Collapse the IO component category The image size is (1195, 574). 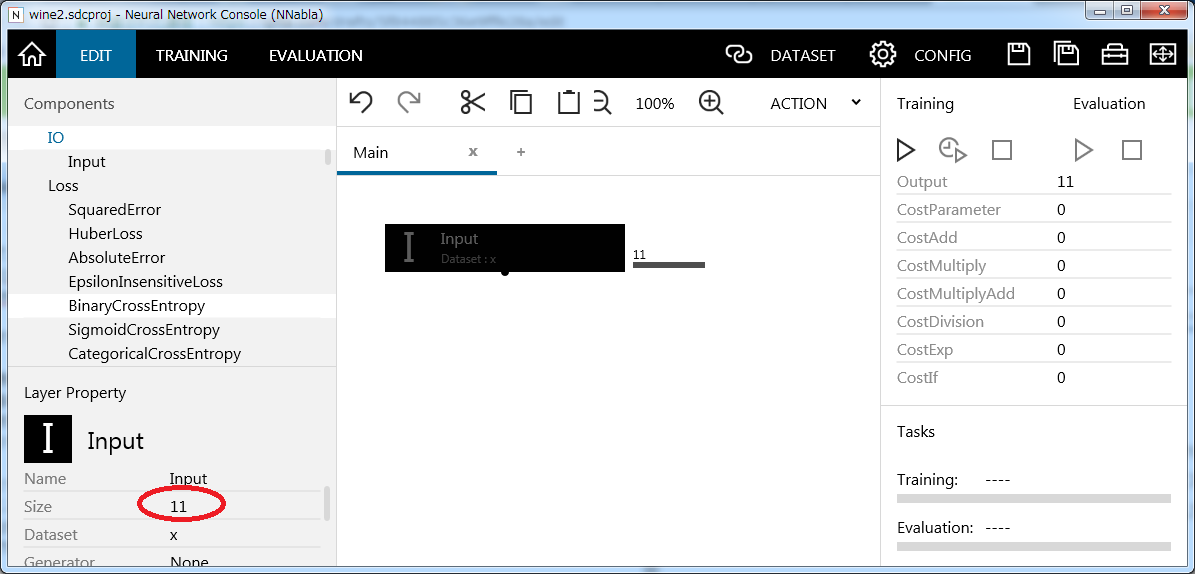pos(56,138)
